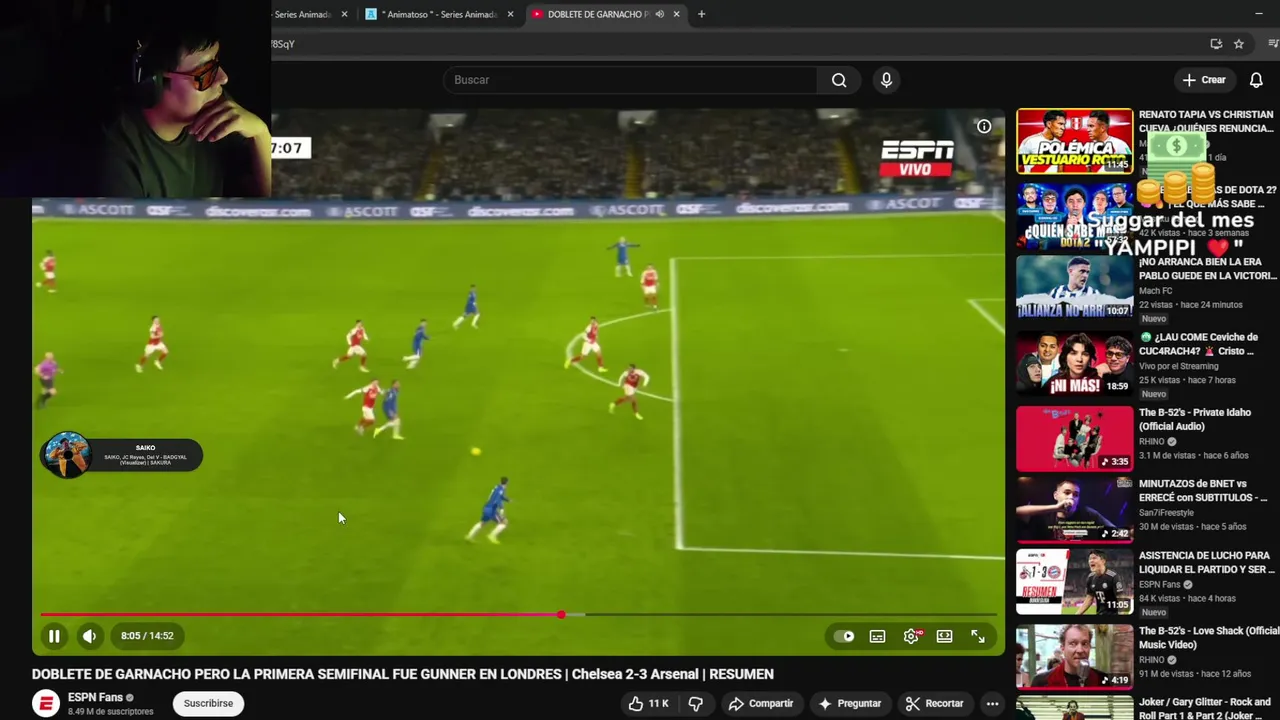Click the Mach FC channel name
Viewport: 1280px width, 720px height.
coord(1155,291)
